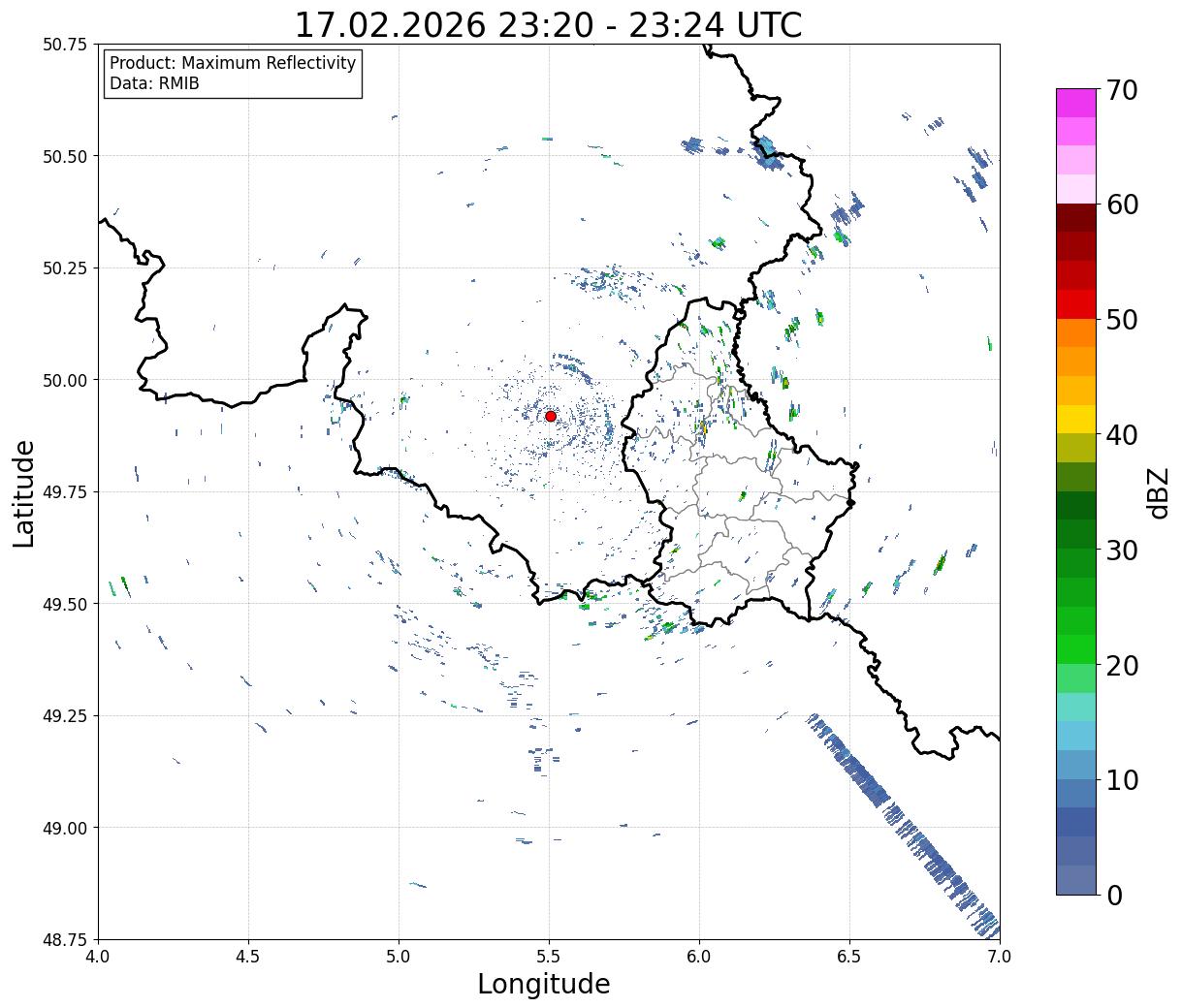Click the slate blue swatch at 0 dBZ
Screen dimensions: 1182x1008
(x=1076, y=879)
